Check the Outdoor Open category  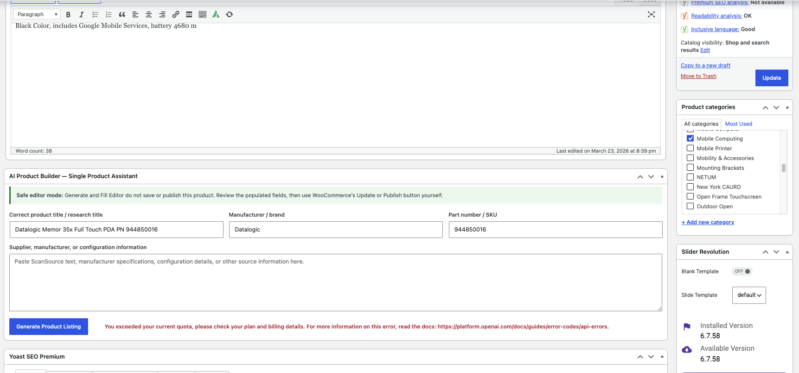tap(690, 206)
